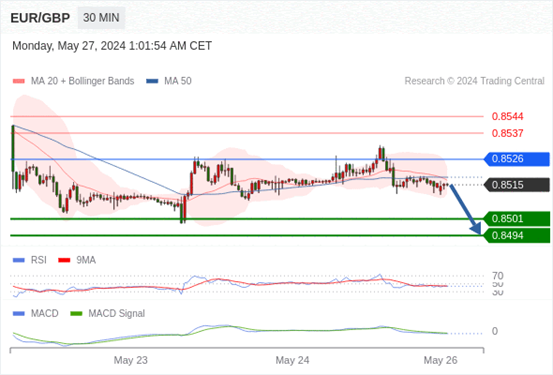Click the Trading Central research credit
Image resolution: width=553 pixels, height=375 pixels.
474,81
